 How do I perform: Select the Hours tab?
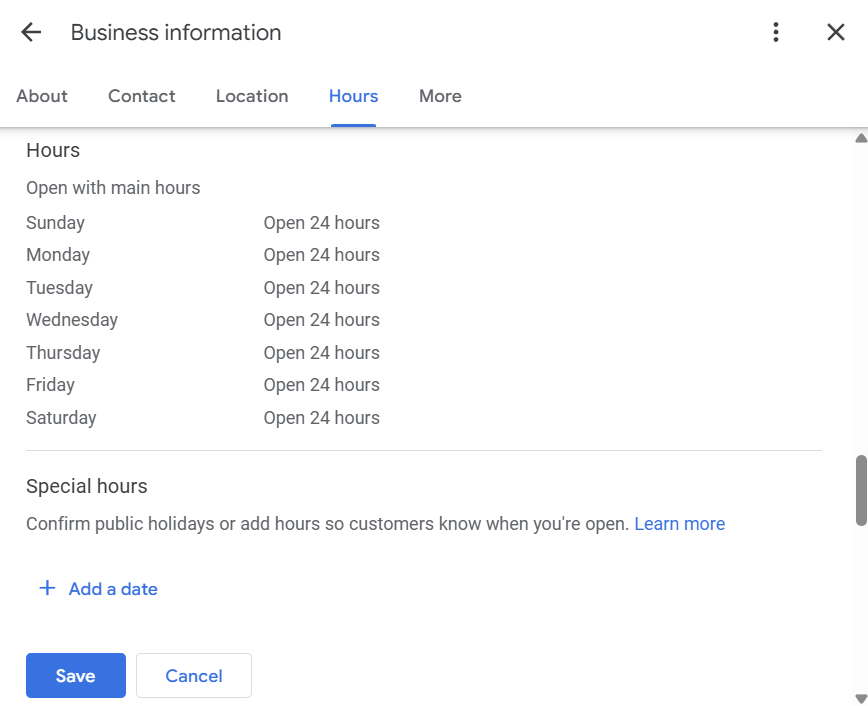coord(352,96)
